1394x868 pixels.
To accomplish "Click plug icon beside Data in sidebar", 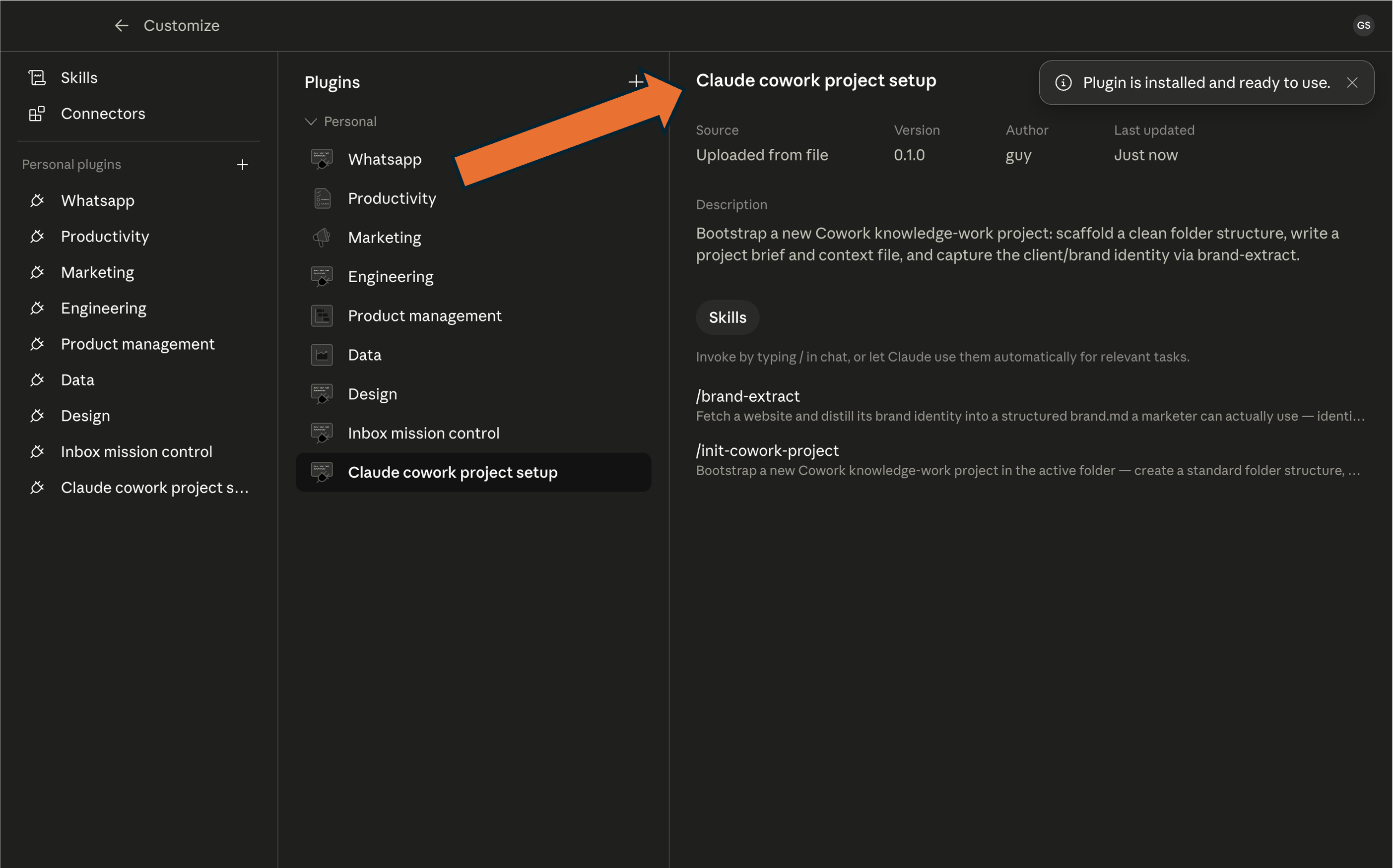I will coord(37,380).
